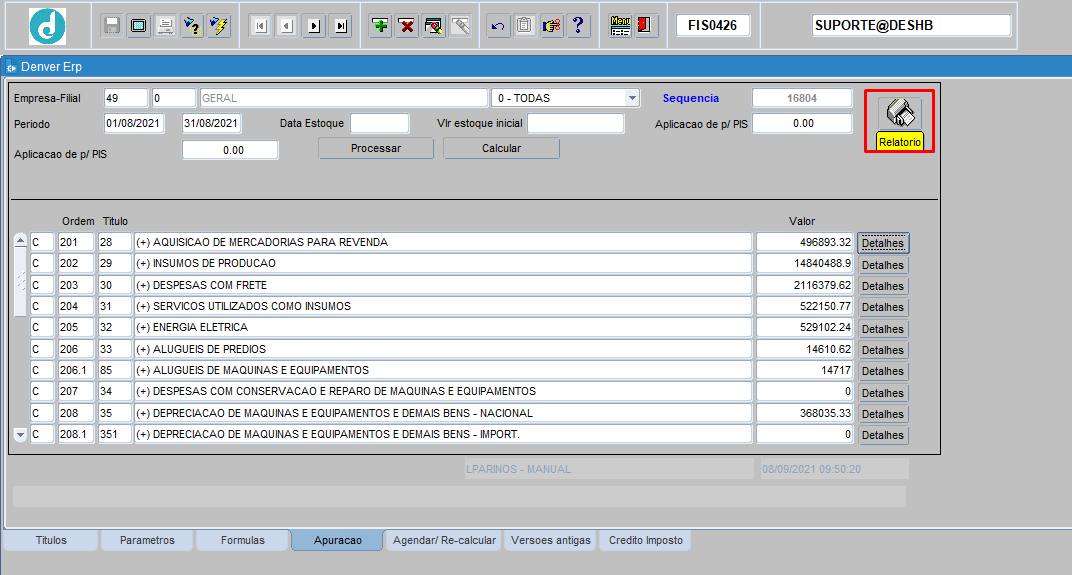Click the green plus insert record icon
The width and height of the screenshot is (1072, 575).
click(x=380, y=26)
